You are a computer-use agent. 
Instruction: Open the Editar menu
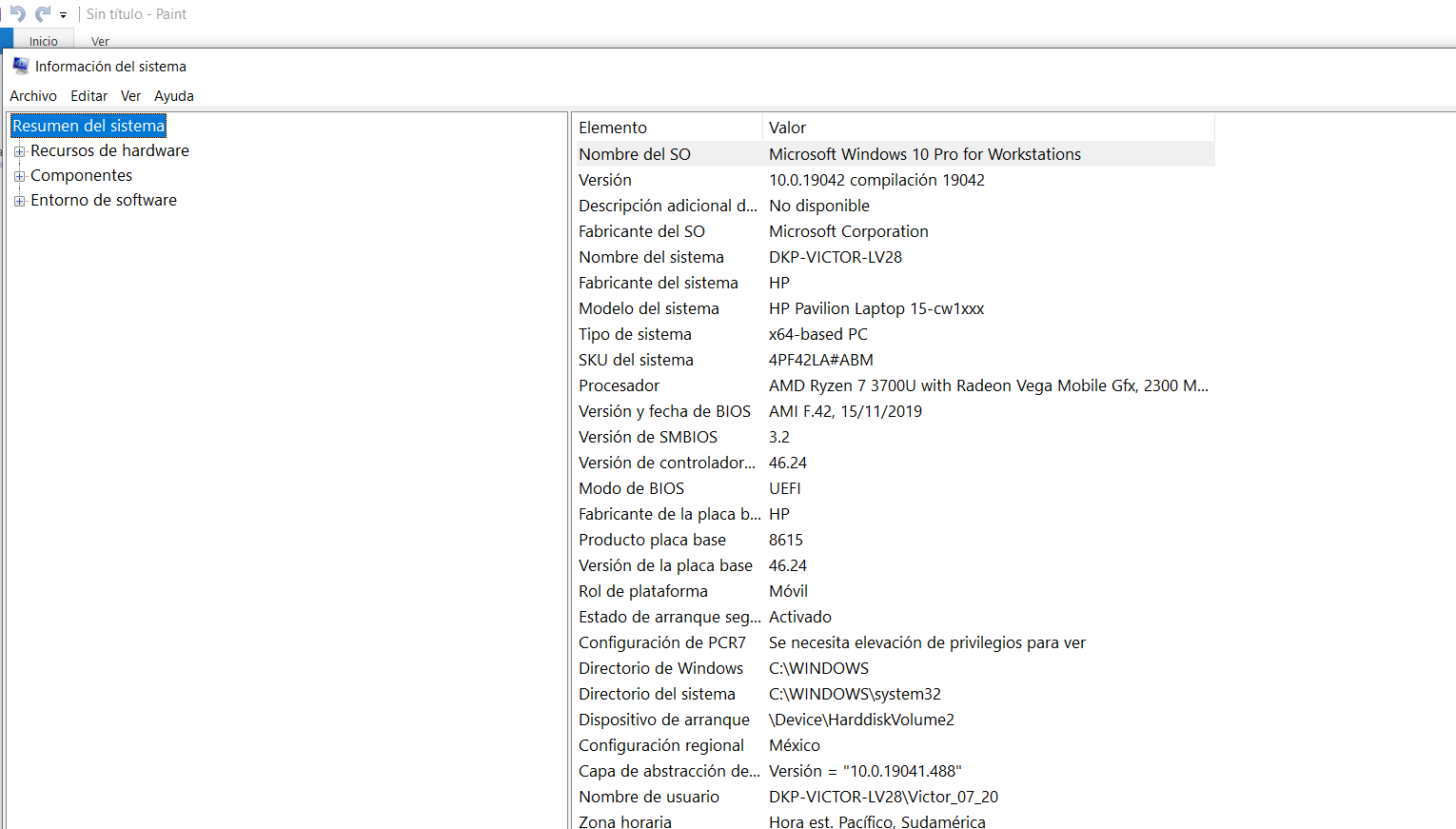pos(89,96)
